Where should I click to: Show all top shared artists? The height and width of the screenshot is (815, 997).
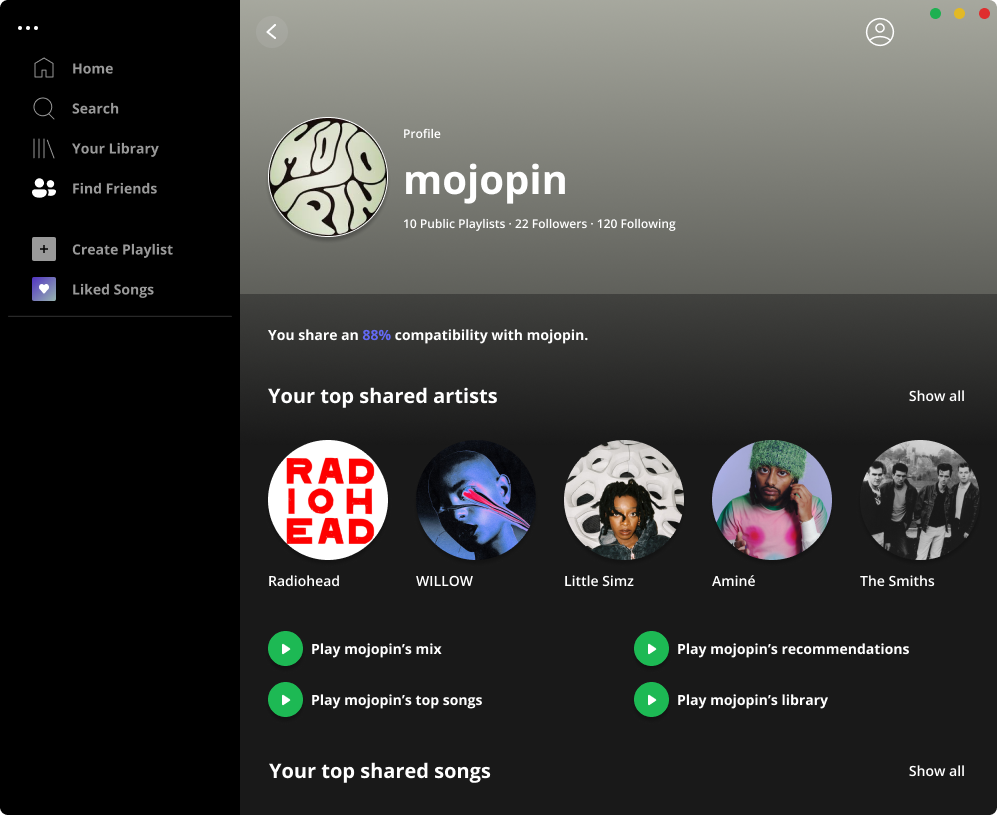pos(936,396)
